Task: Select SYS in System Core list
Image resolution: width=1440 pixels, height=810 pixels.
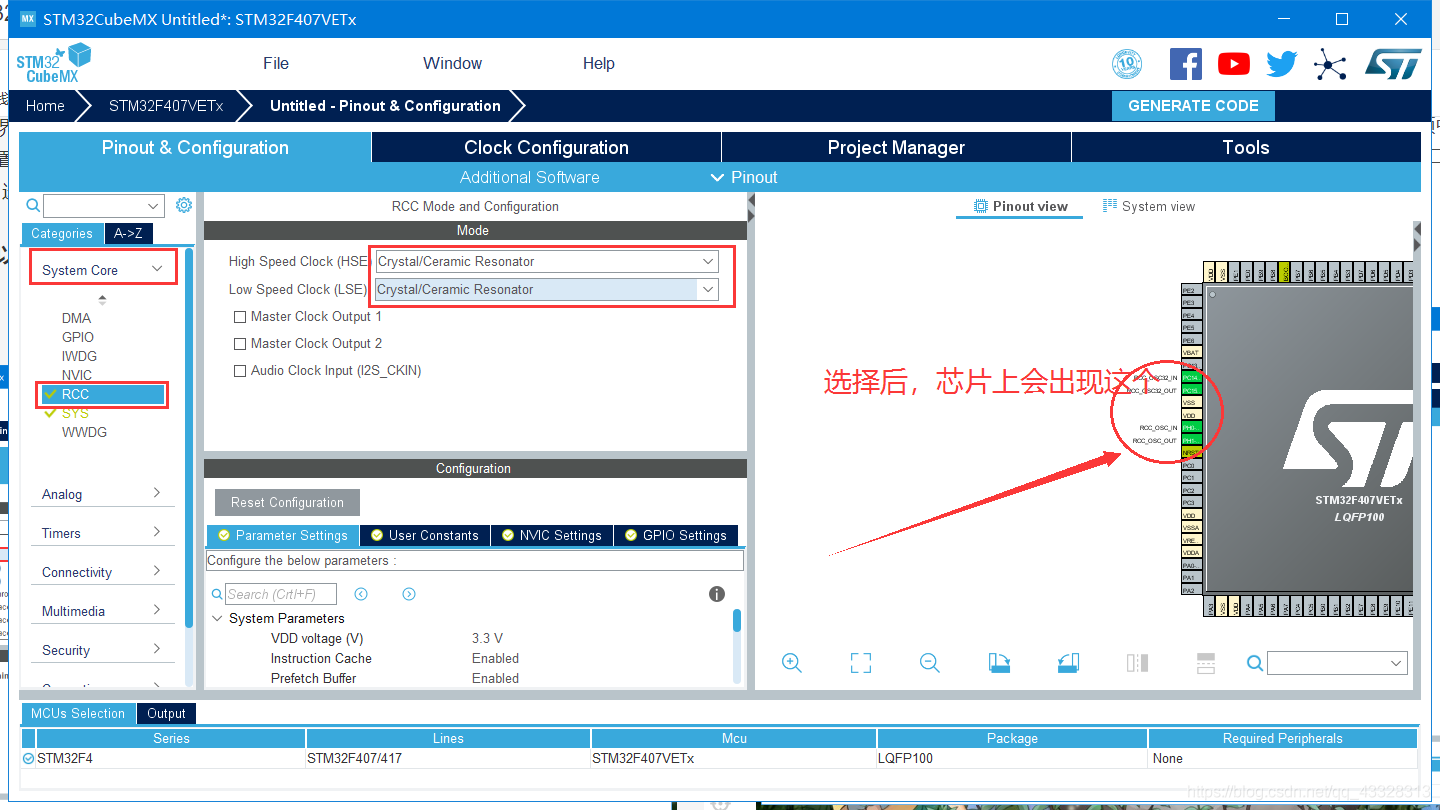Action: [75, 413]
